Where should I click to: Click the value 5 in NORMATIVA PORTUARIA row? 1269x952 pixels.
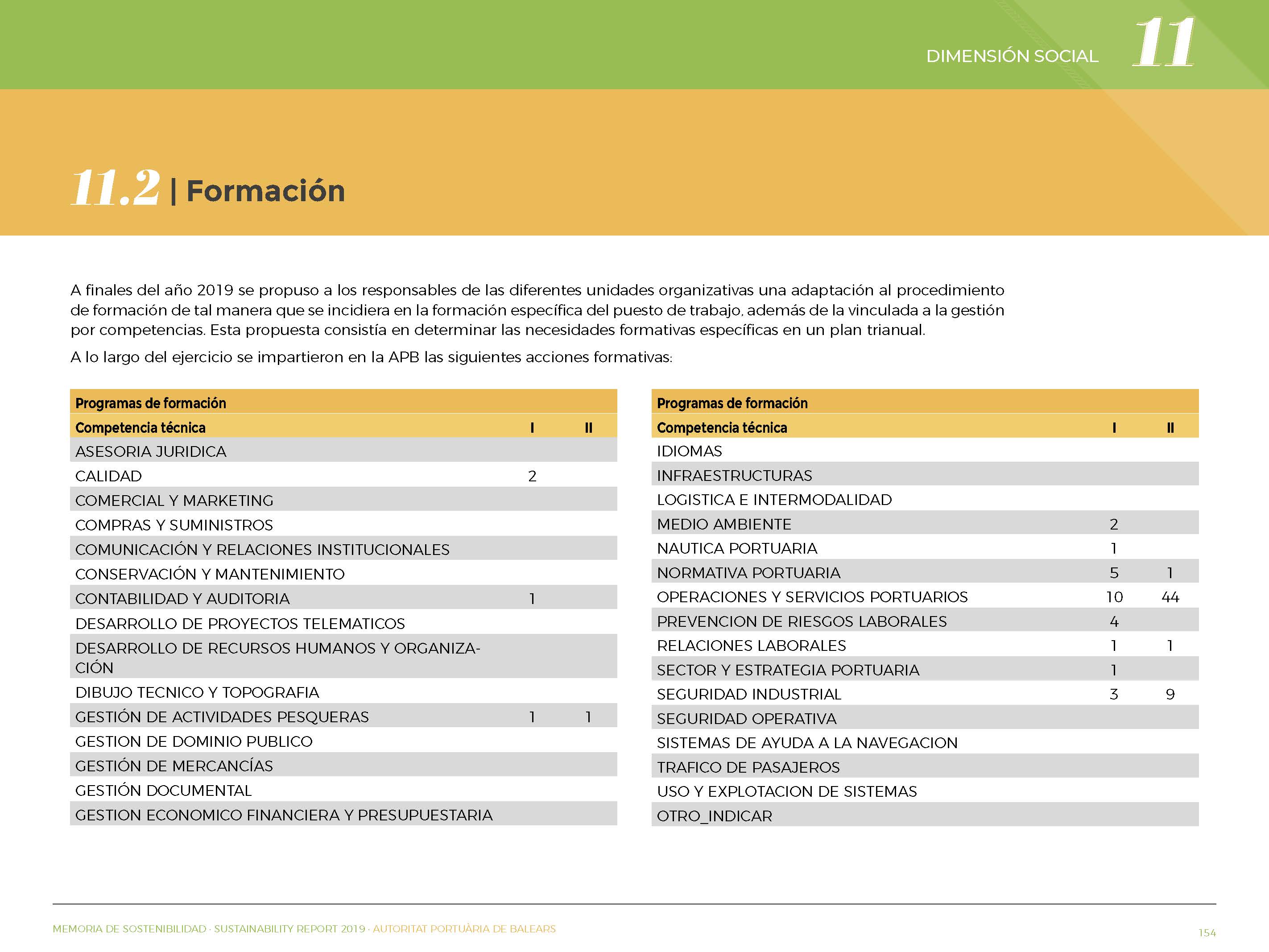pos(1114,573)
